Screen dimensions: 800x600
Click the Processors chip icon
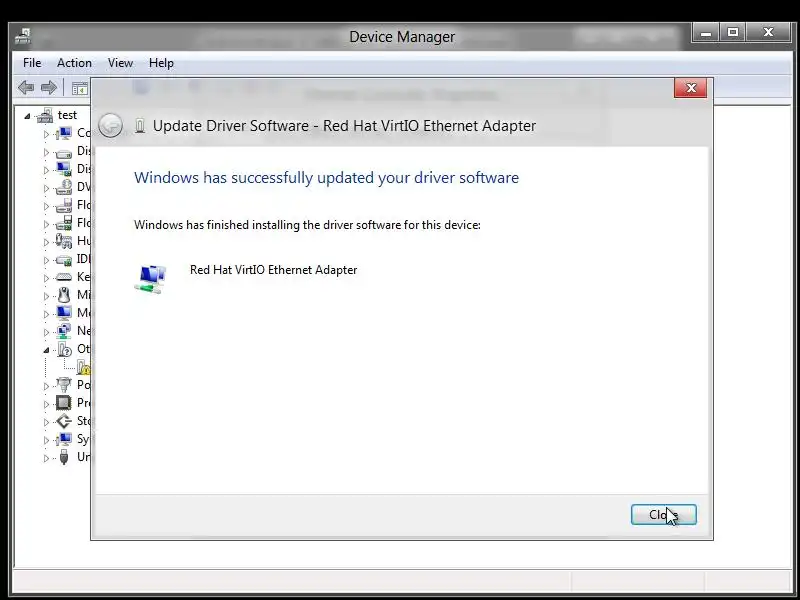pos(64,403)
